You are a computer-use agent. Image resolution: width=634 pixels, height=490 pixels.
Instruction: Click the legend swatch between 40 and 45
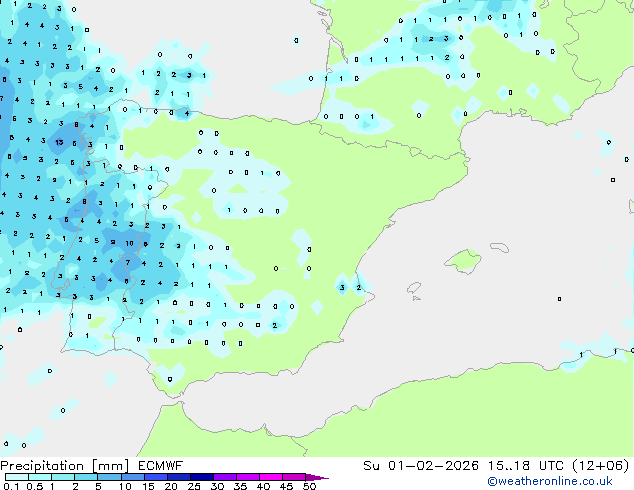click(x=271, y=477)
